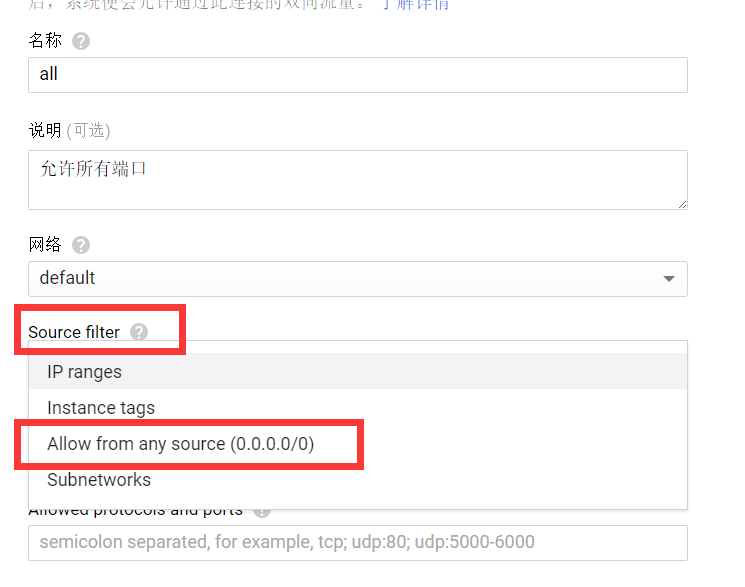Image resolution: width=745 pixels, height=587 pixels.
Task: Click the allowed protocols and ports field
Action: 358,543
